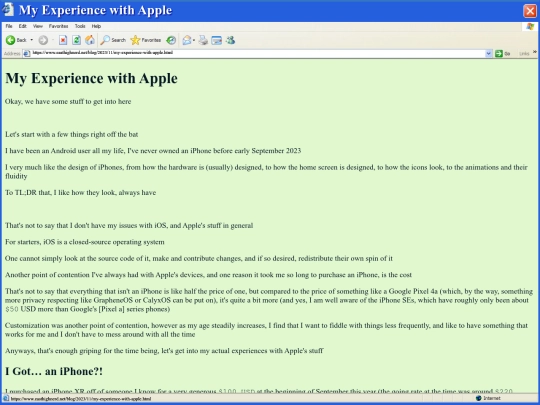Open the History icon in toolbar
The image size is (540, 405).
[x=171, y=40]
